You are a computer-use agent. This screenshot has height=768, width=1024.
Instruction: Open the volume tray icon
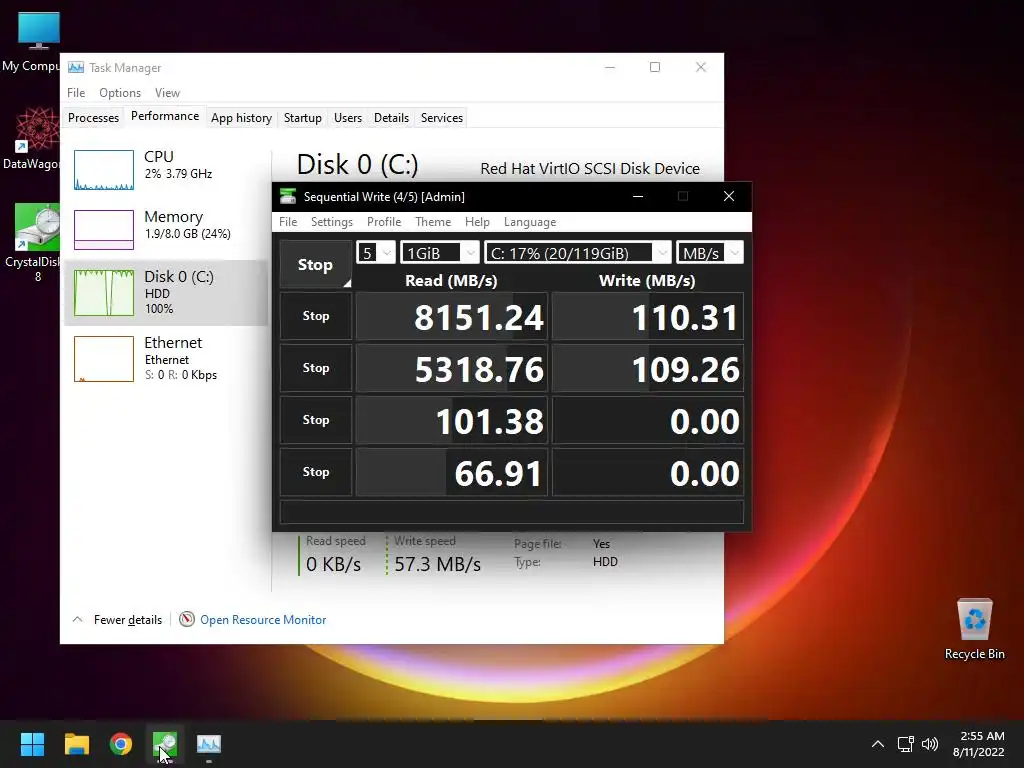[x=929, y=744]
